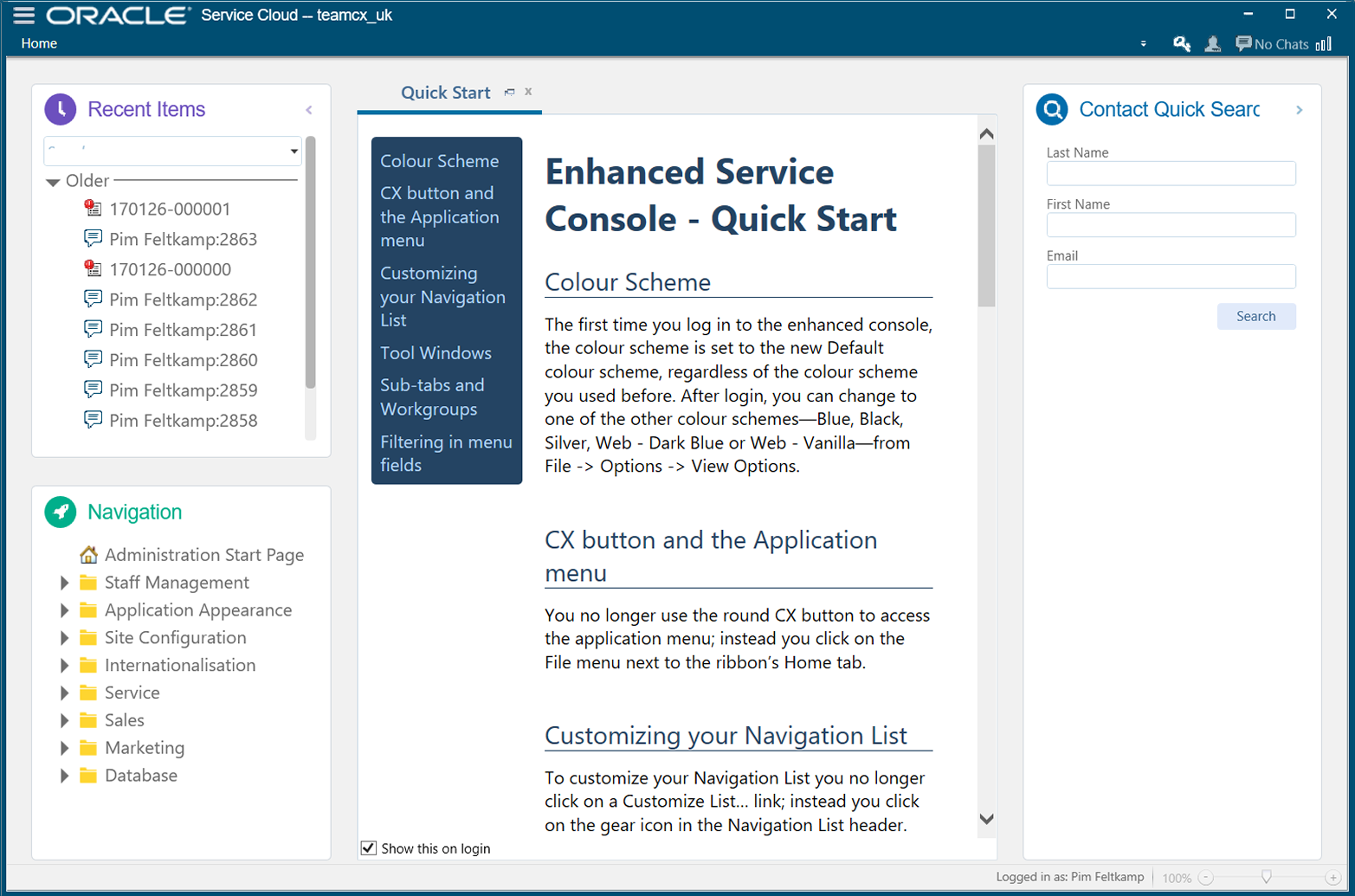Click the Administration Start Page house icon
This screenshot has height=896, width=1355.
coord(88,554)
